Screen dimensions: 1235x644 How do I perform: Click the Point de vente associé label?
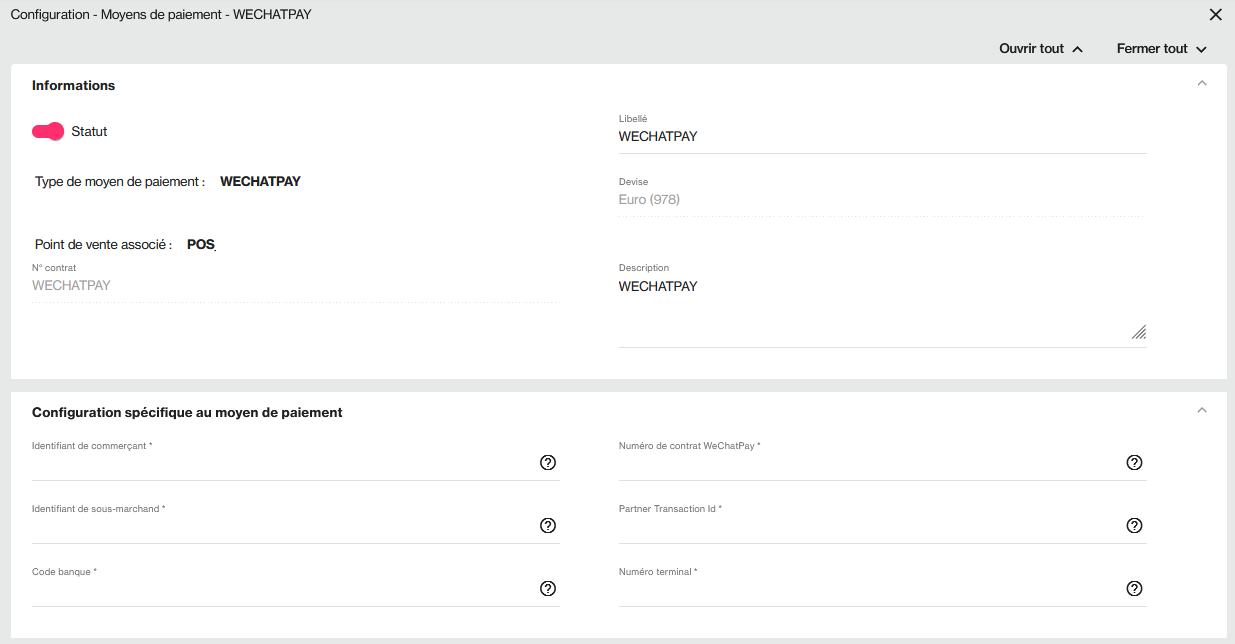104,245
